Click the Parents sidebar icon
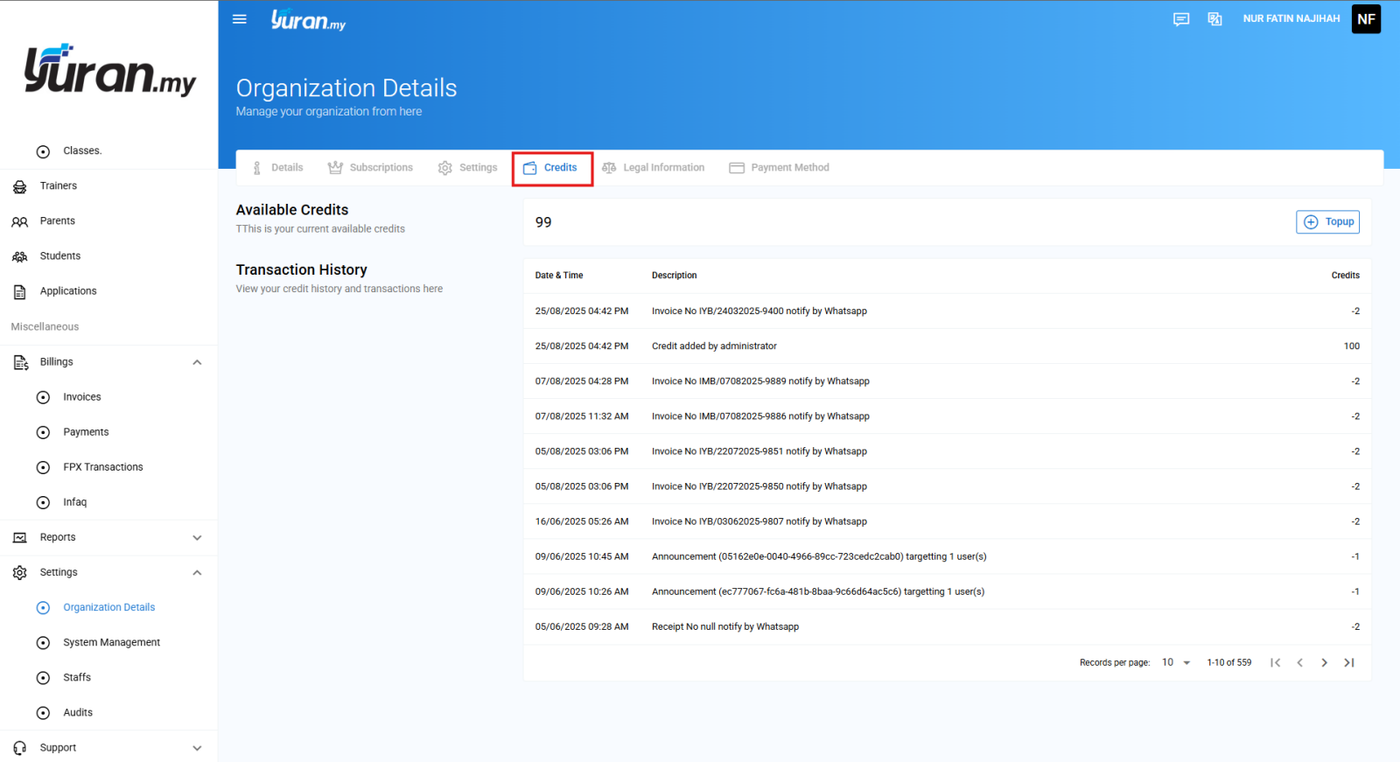Image resolution: width=1400 pixels, height=762 pixels. click(19, 221)
